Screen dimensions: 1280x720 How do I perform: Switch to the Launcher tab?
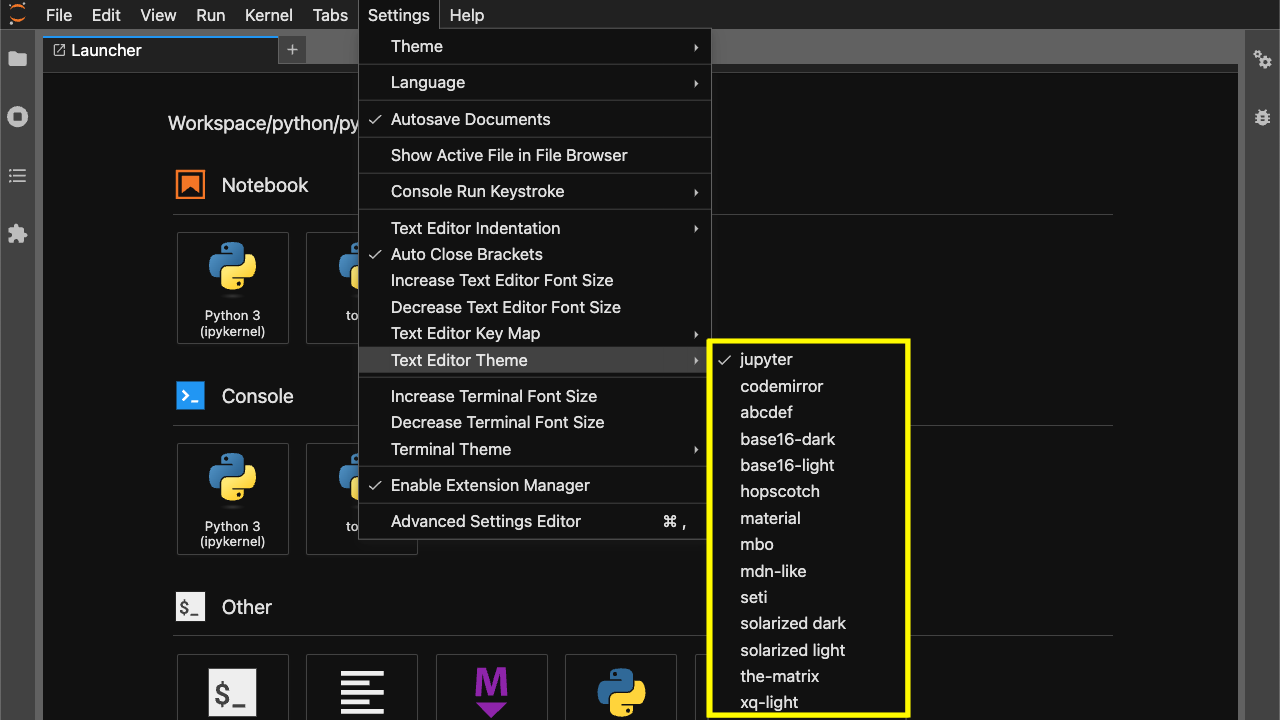(x=160, y=50)
